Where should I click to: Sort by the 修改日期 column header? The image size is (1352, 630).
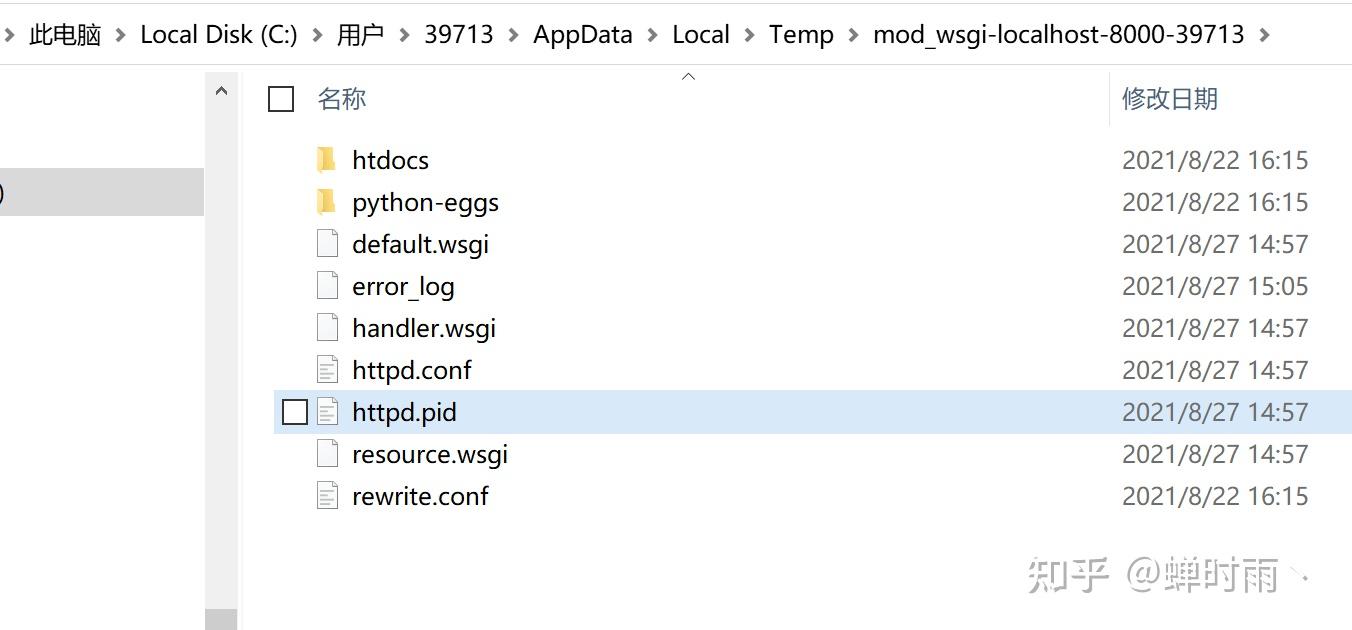(x=1171, y=99)
